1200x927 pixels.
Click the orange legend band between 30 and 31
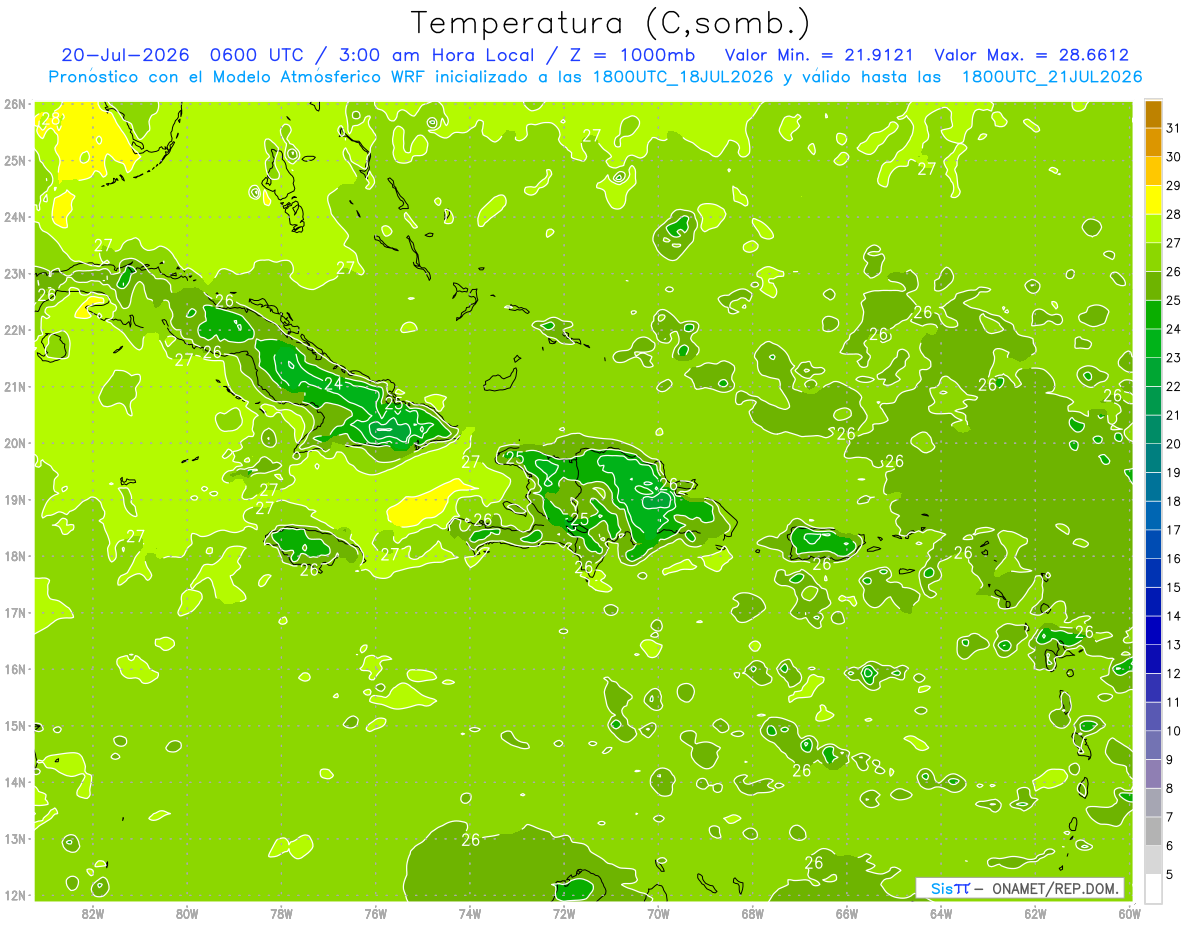coord(1153,142)
